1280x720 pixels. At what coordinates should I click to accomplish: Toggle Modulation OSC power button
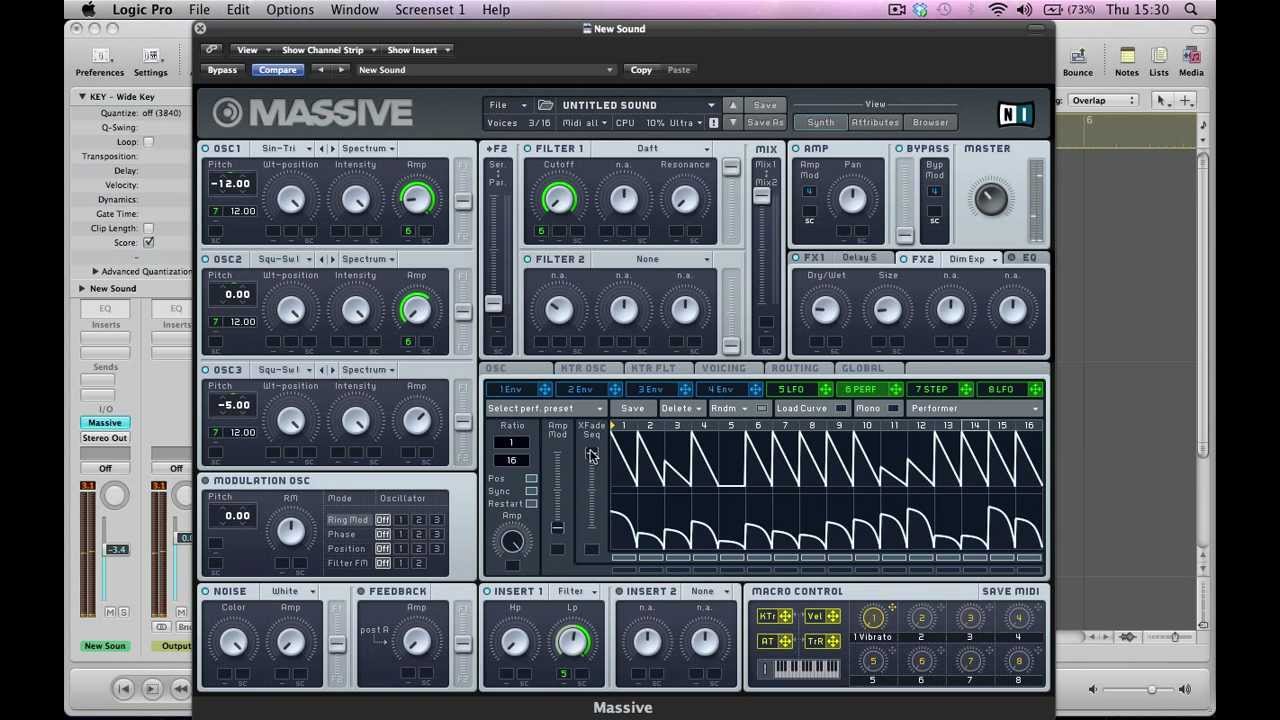point(206,481)
